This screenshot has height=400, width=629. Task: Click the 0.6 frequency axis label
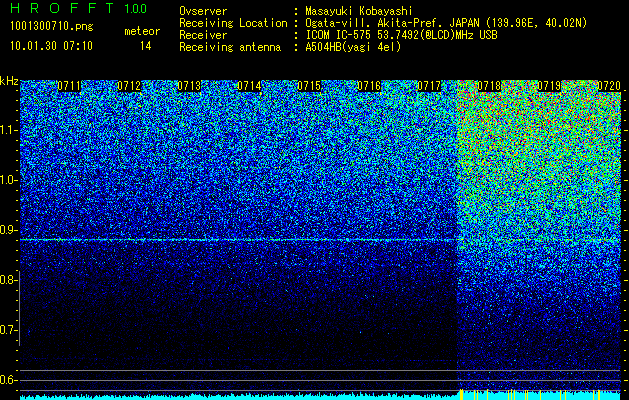pos(8,380)
